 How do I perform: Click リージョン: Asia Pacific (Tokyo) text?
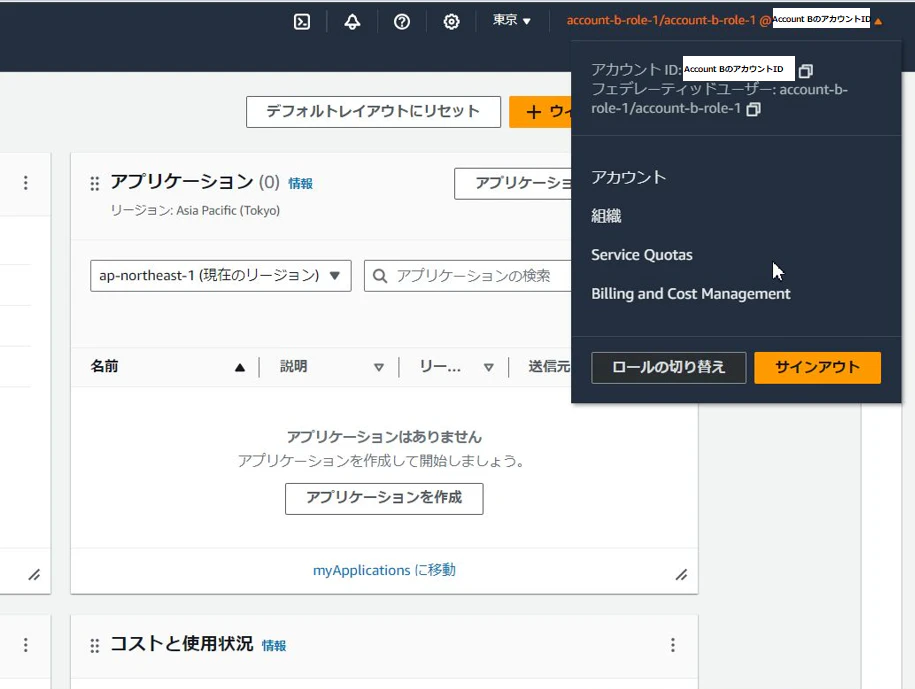pos(195,211)
